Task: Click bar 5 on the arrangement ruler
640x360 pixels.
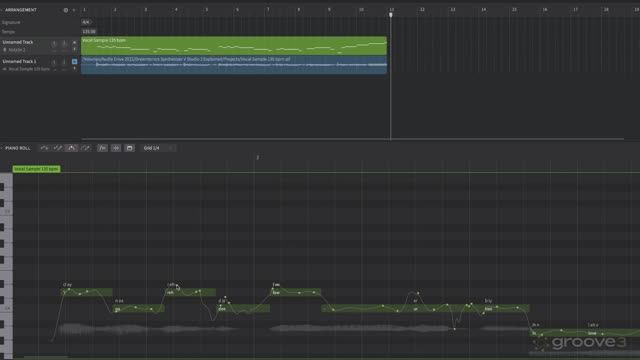Action: 207,10
